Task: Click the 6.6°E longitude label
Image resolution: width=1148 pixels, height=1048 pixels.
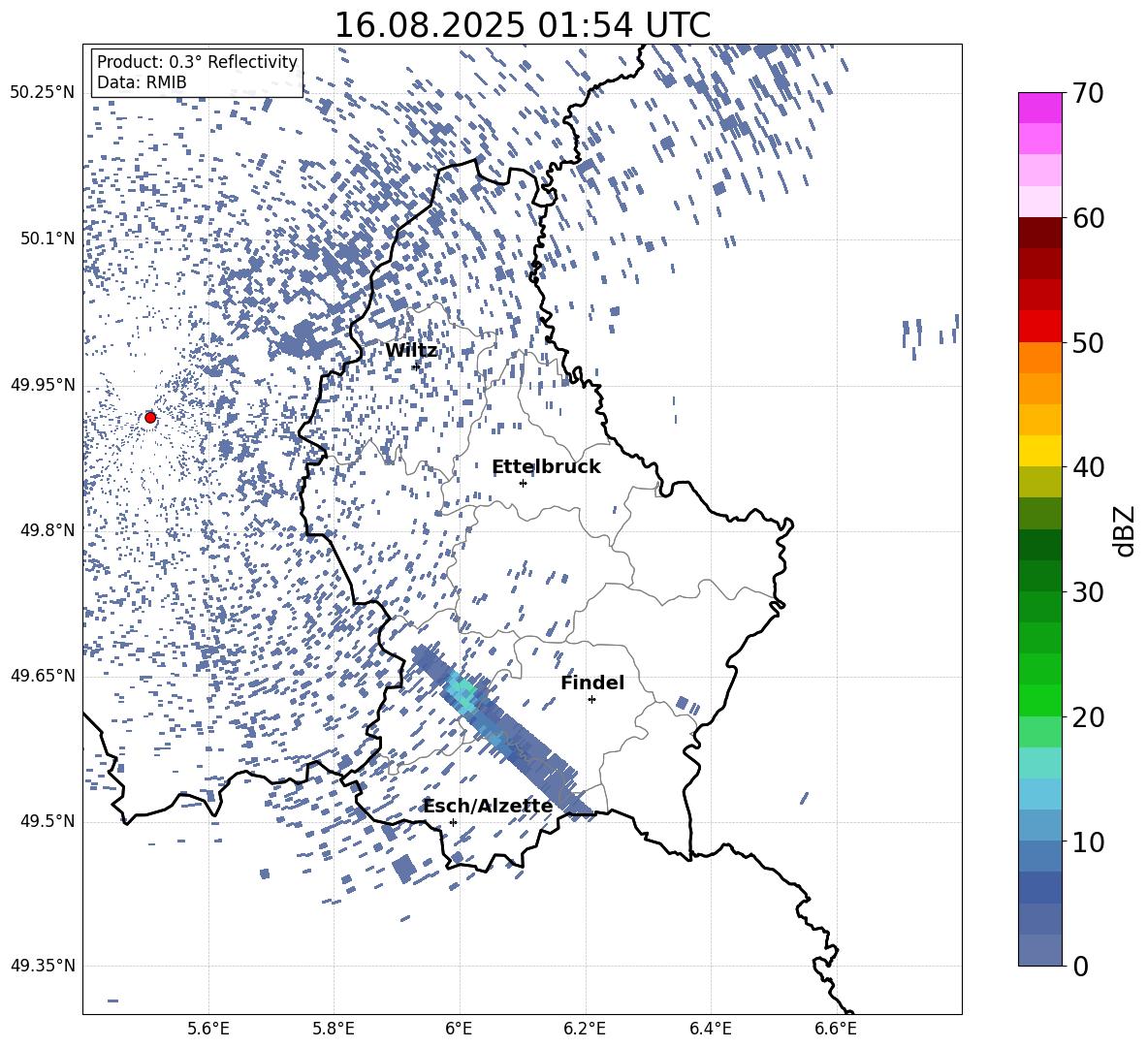Action: tap(836, 1029)
